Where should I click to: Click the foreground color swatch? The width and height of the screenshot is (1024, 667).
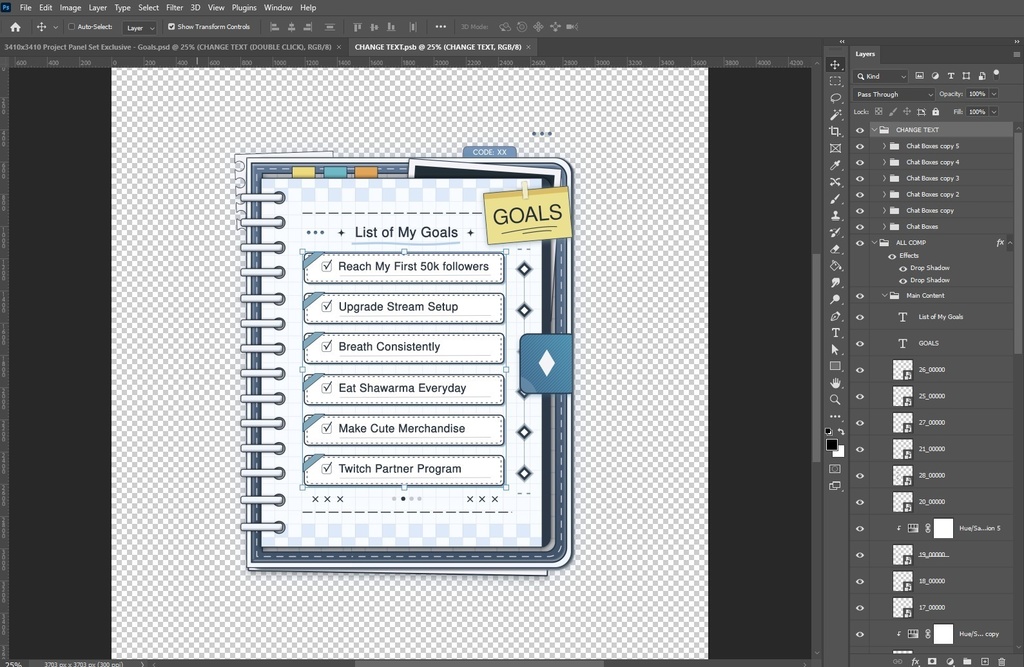click(831, 444)
